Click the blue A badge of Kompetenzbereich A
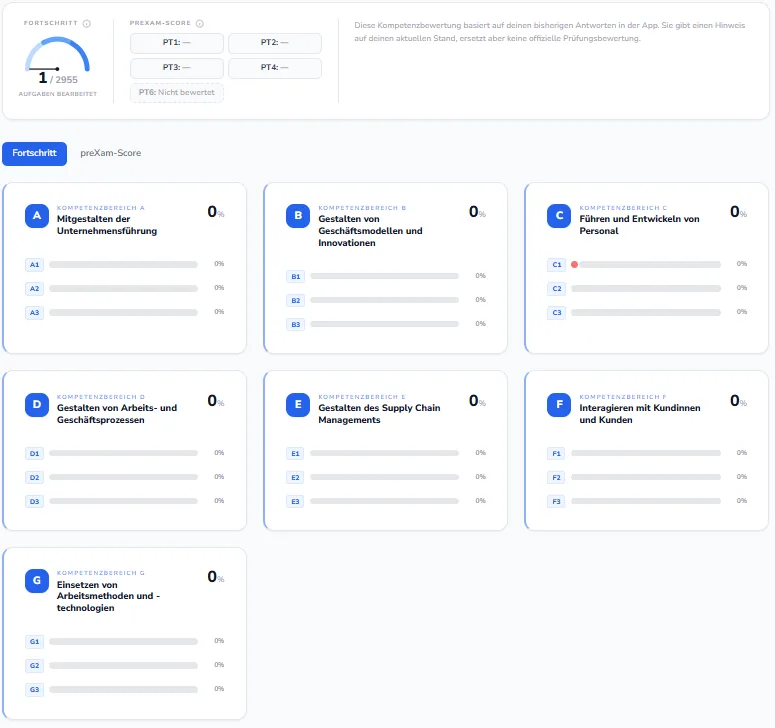This screenshot has width=775, height=728. point(37,216)
